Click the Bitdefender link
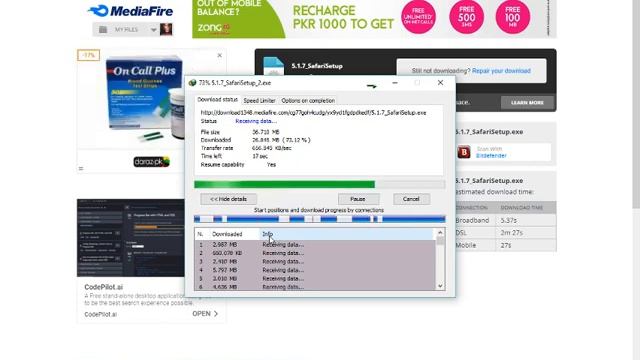 [491, 156]
